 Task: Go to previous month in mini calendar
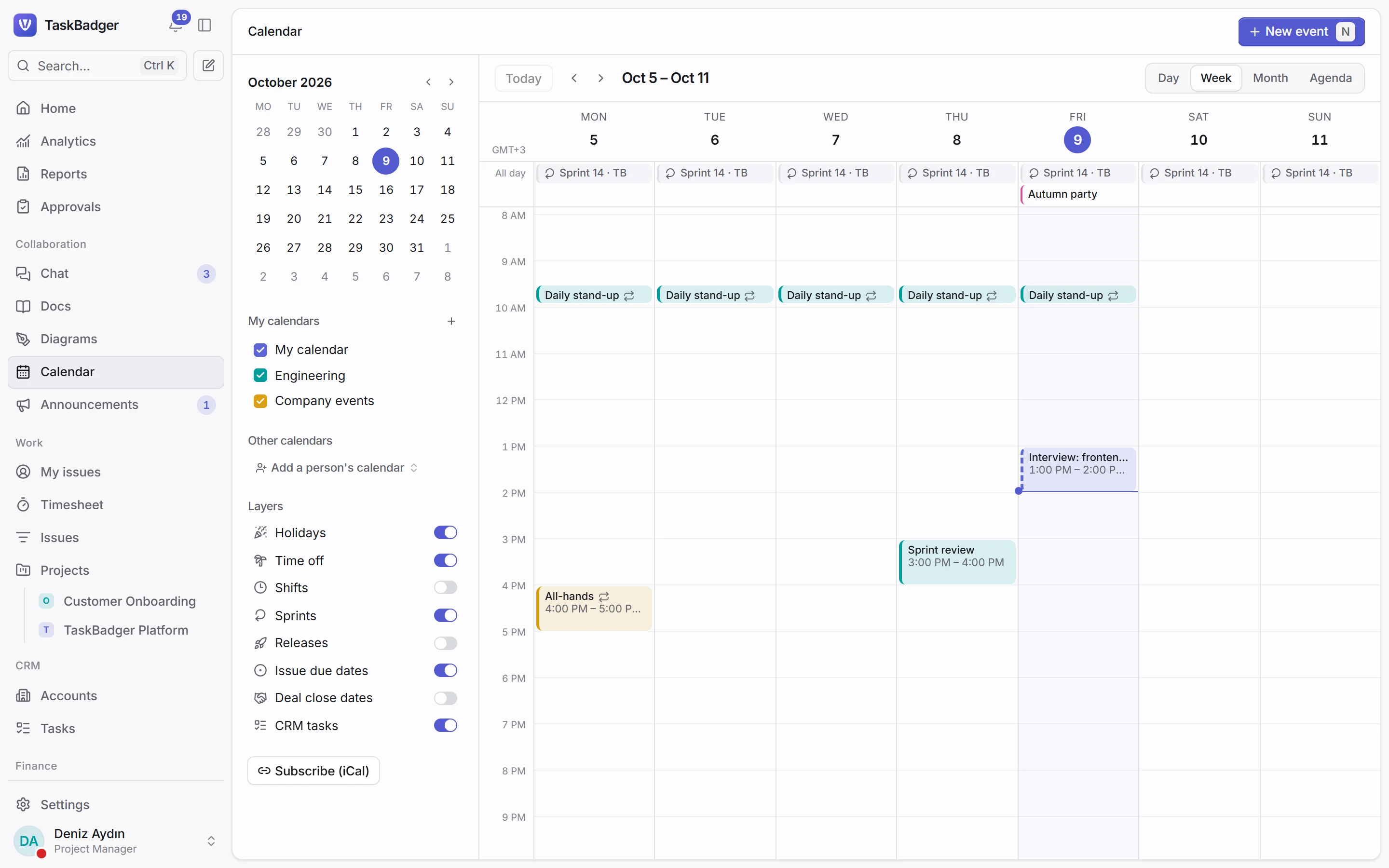click(x=428, y=82)
